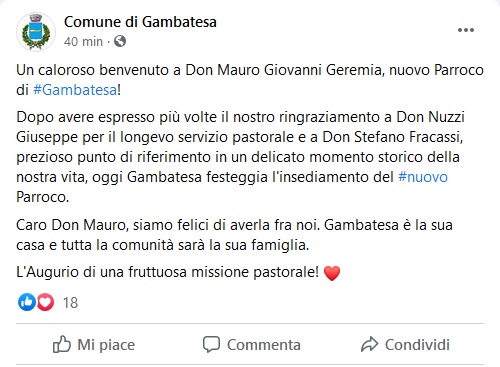
Task: Click the red heart emoji in text
Action: click(332, 273)
